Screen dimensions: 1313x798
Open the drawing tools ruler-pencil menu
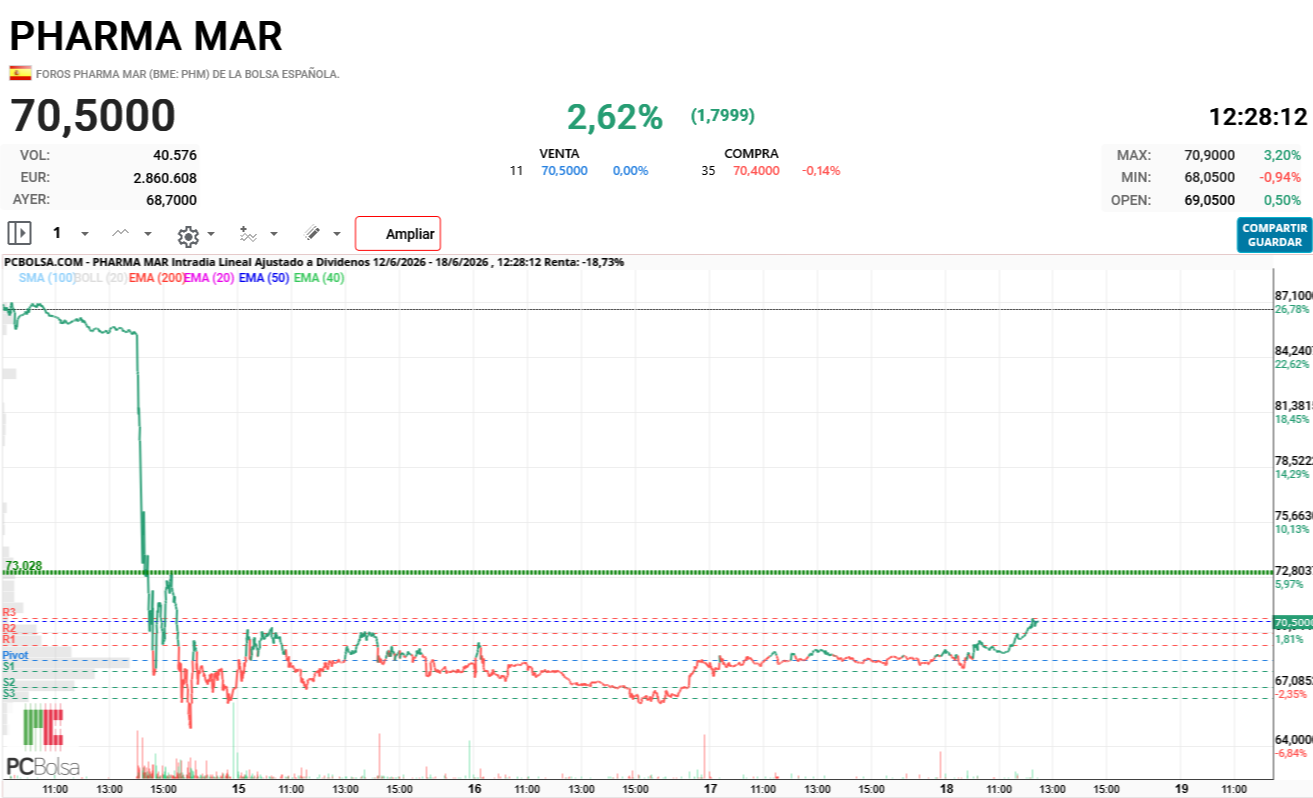[x=312, y=233]
